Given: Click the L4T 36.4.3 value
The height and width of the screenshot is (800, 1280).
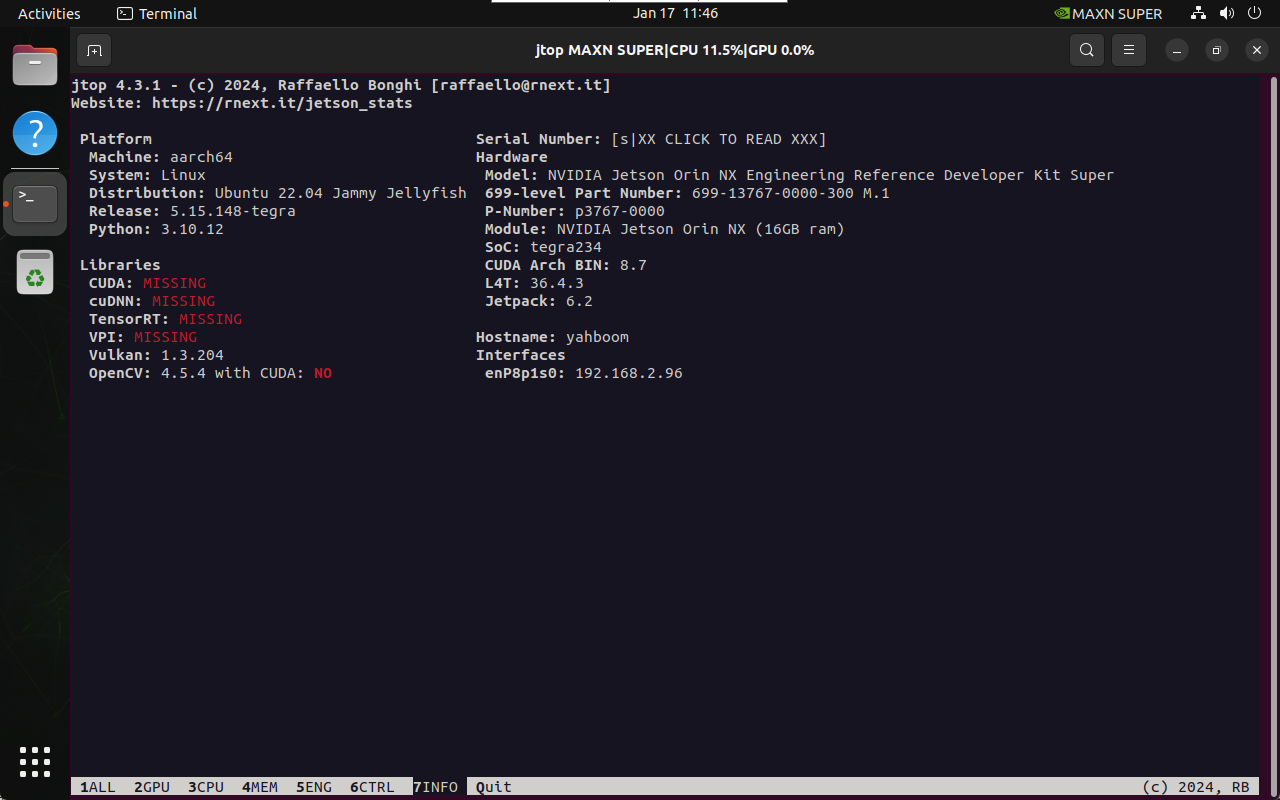Looking at the screenshot, I should click(x=557, y=283).
